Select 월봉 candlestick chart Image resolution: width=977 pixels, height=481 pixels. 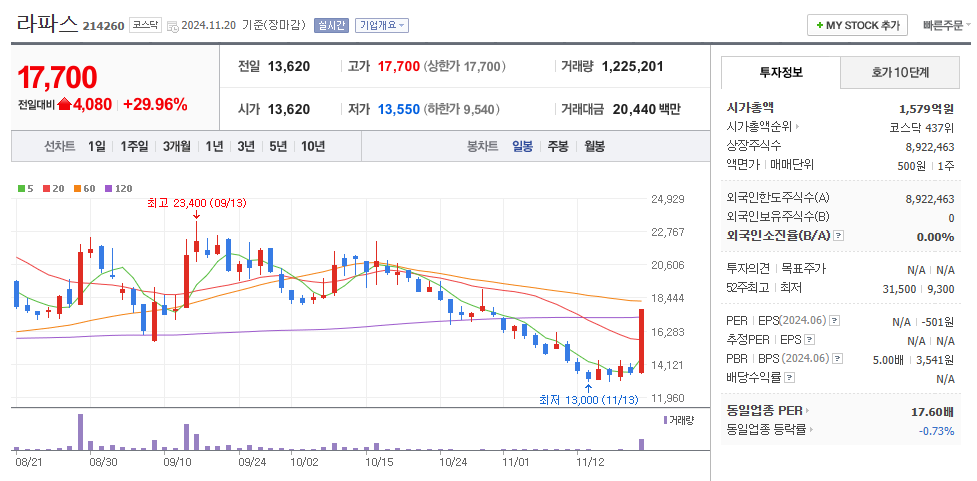pyautogui.click(x=594, y=146)
